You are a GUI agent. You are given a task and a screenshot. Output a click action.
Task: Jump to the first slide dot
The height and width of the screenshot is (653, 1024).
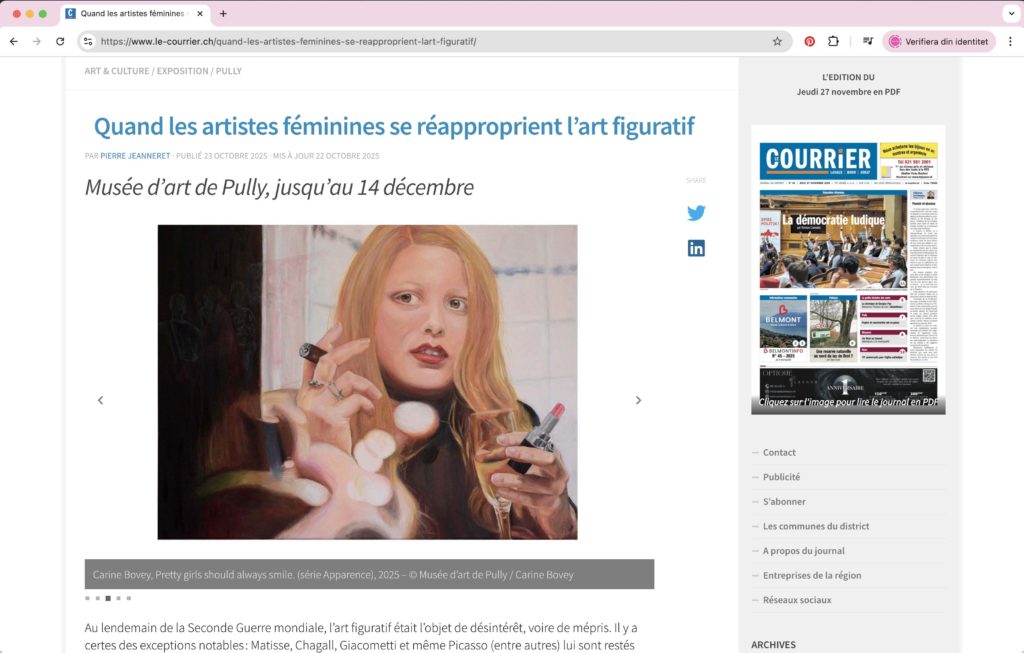click(x=87, y=598)
